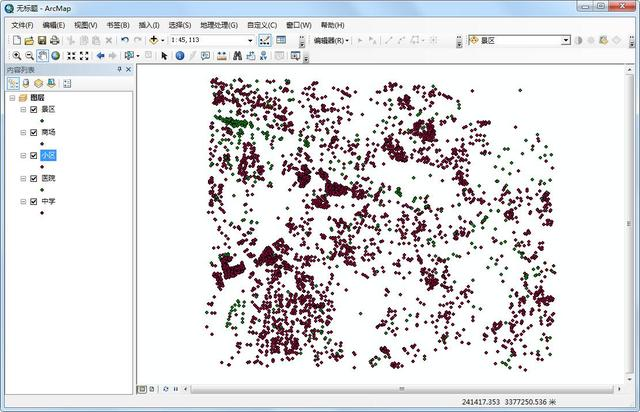Open the HTML Popup tool
Viewport: 640px width, 412px height.
(x=205, y=56)
